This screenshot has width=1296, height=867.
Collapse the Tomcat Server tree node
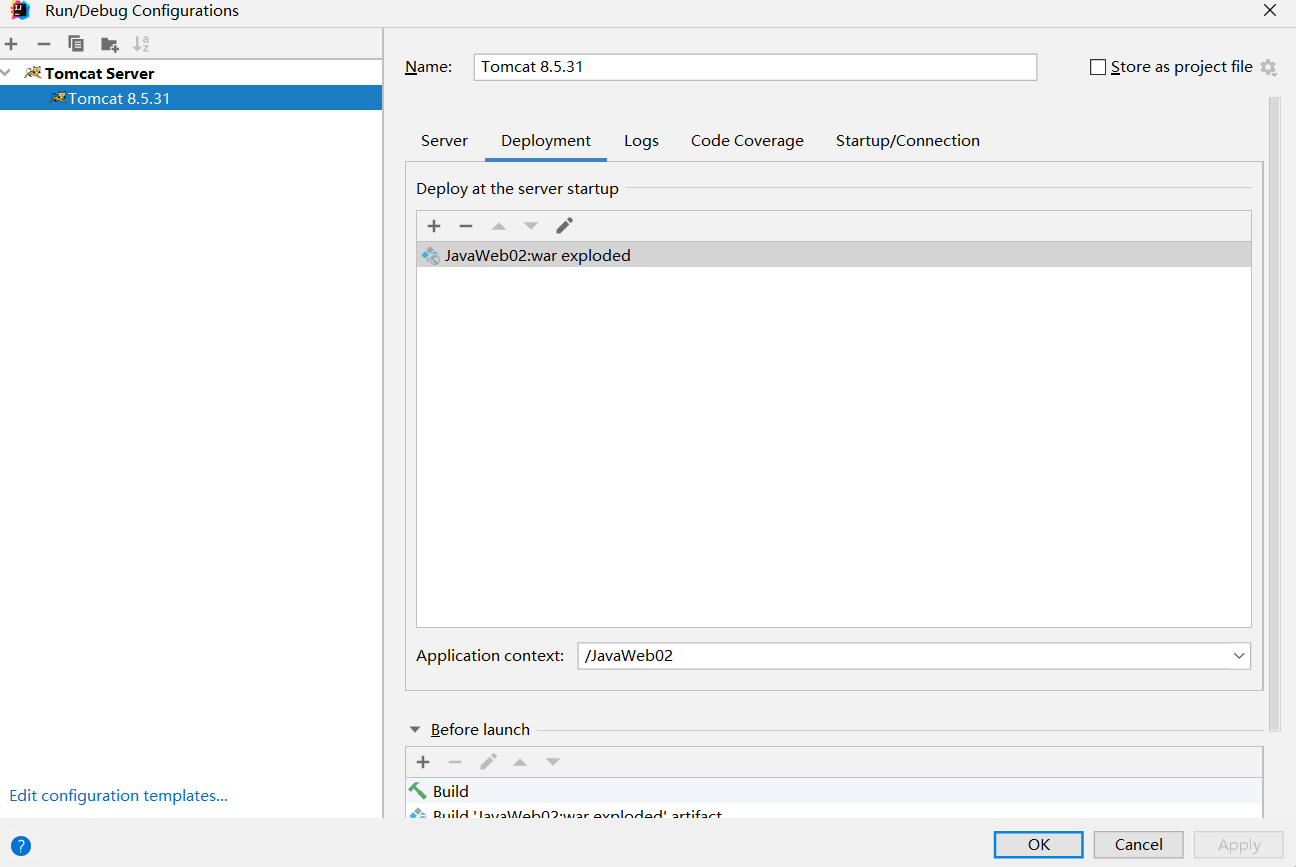coord(7,73)
